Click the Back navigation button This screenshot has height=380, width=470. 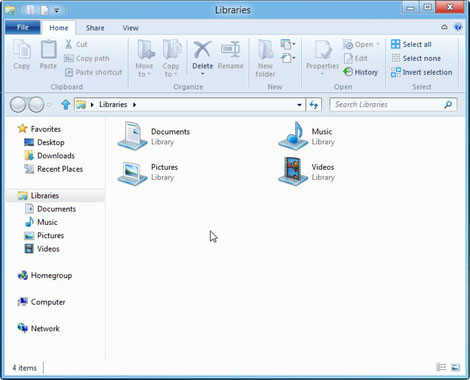pyautogui.click(x=18, y=105)
